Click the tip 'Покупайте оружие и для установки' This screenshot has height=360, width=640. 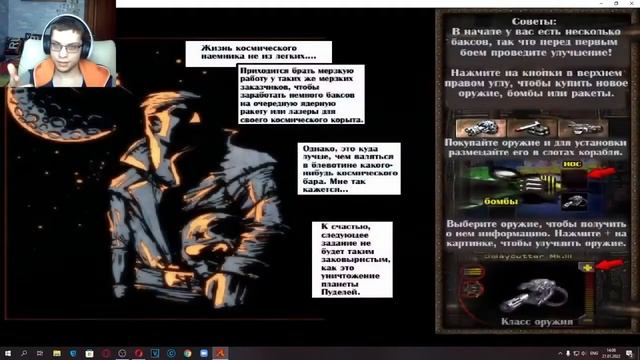click(x=535, y=148)
